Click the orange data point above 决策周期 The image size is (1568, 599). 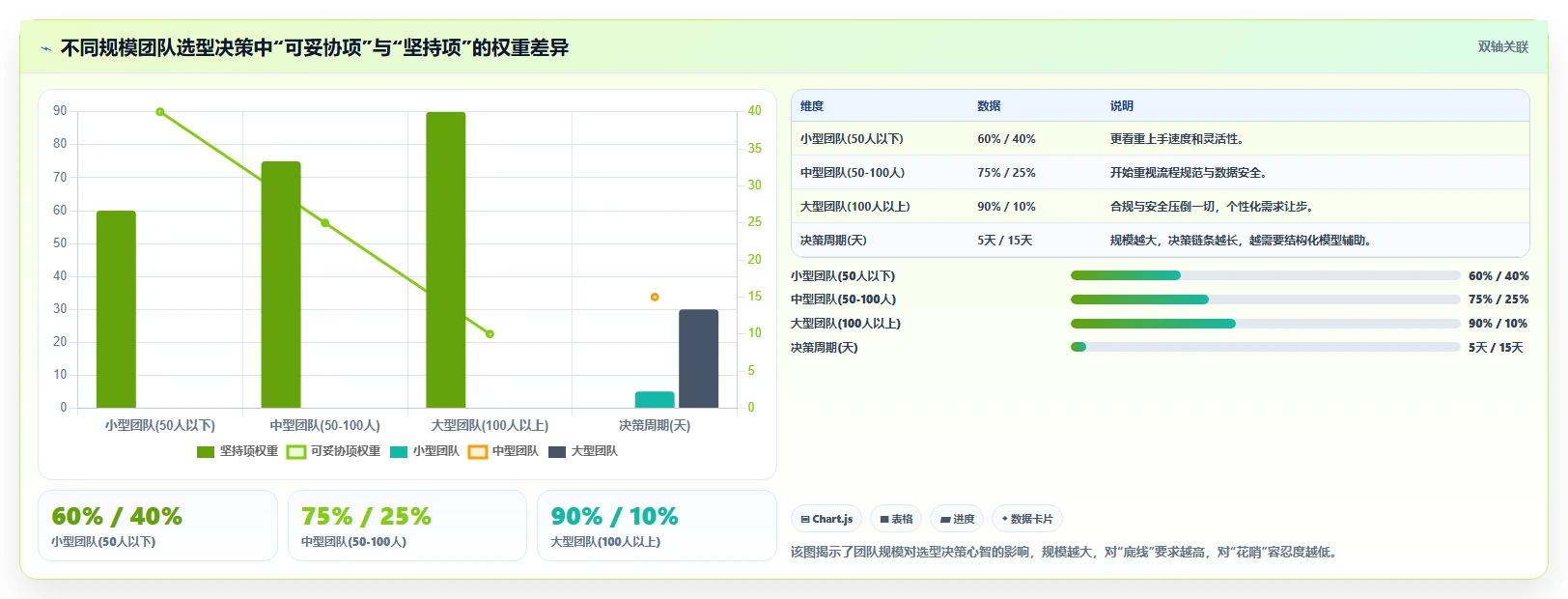(x=655, y=297)
